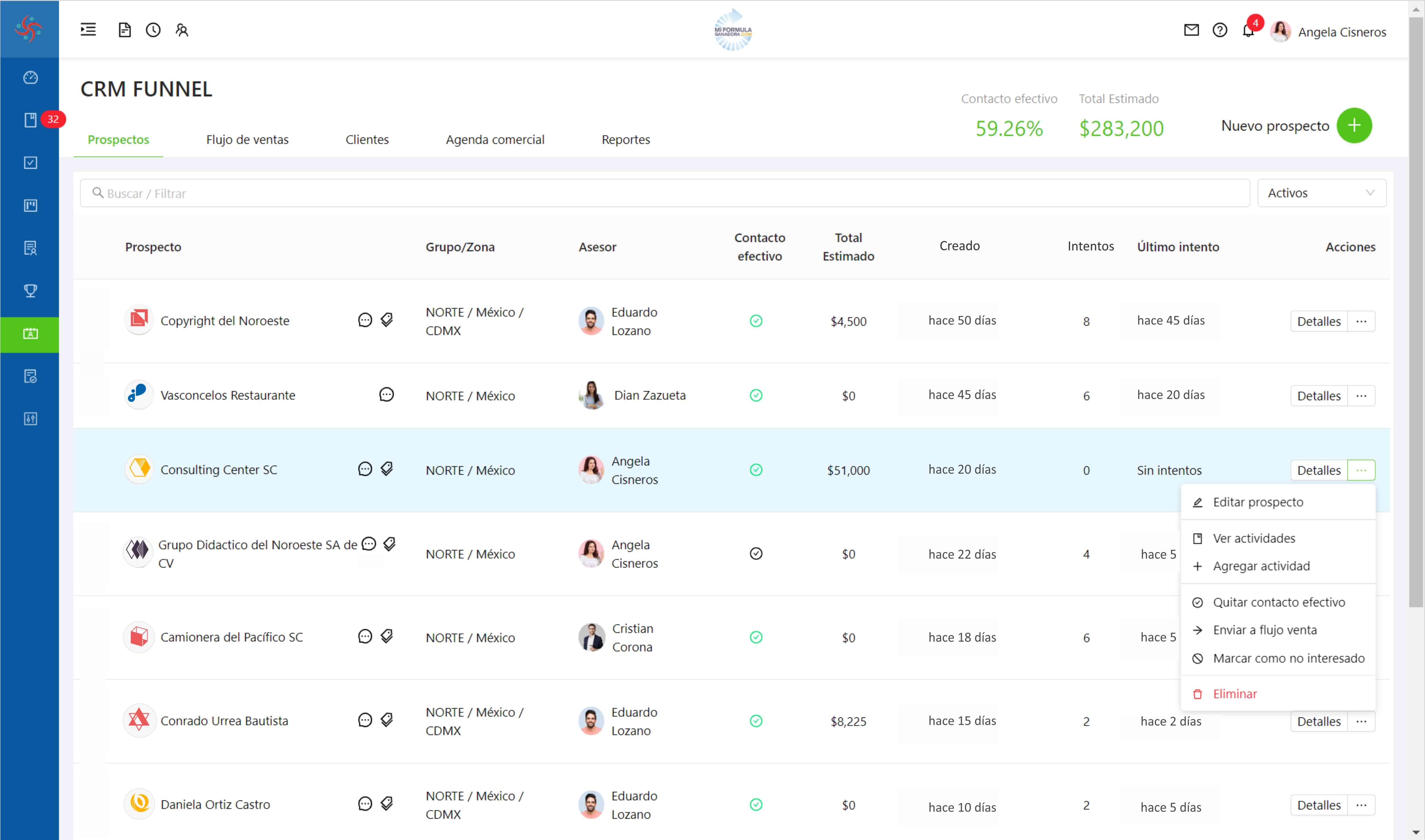Open the sidebar notebook icon with 32 badge
The image size is (1425, 840).
[31, 120]
